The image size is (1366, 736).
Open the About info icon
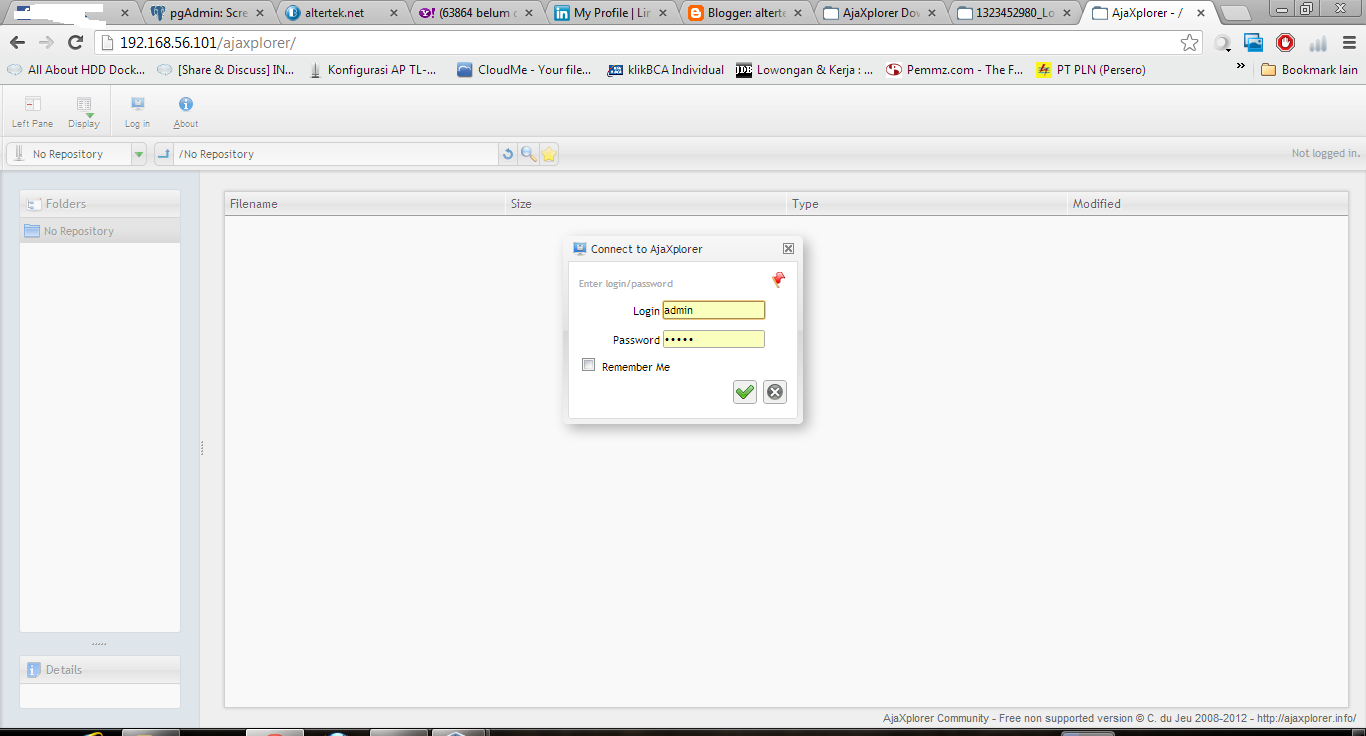click(x=186, y=112)
